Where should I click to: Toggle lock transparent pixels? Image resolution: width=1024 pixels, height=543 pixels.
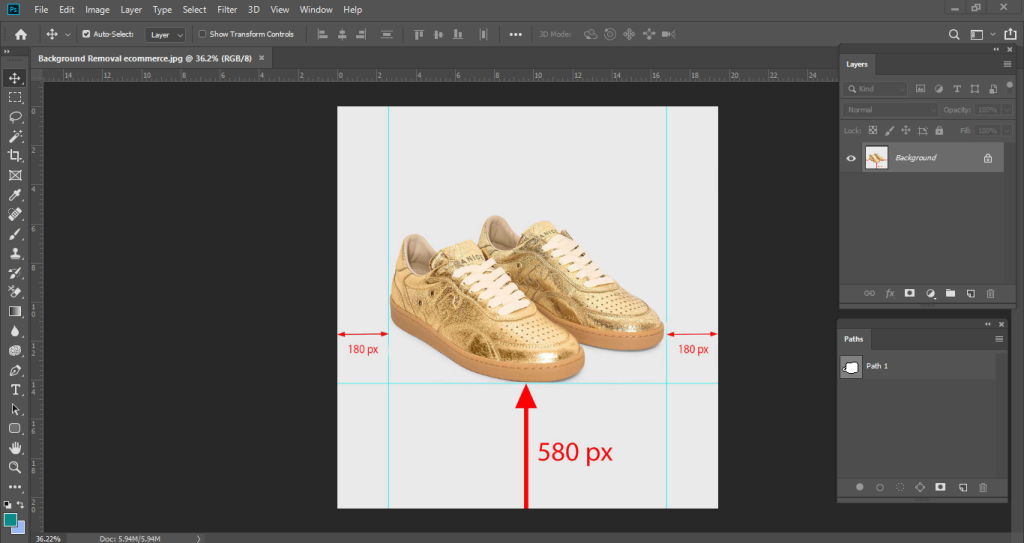click(x=872, y=131)
